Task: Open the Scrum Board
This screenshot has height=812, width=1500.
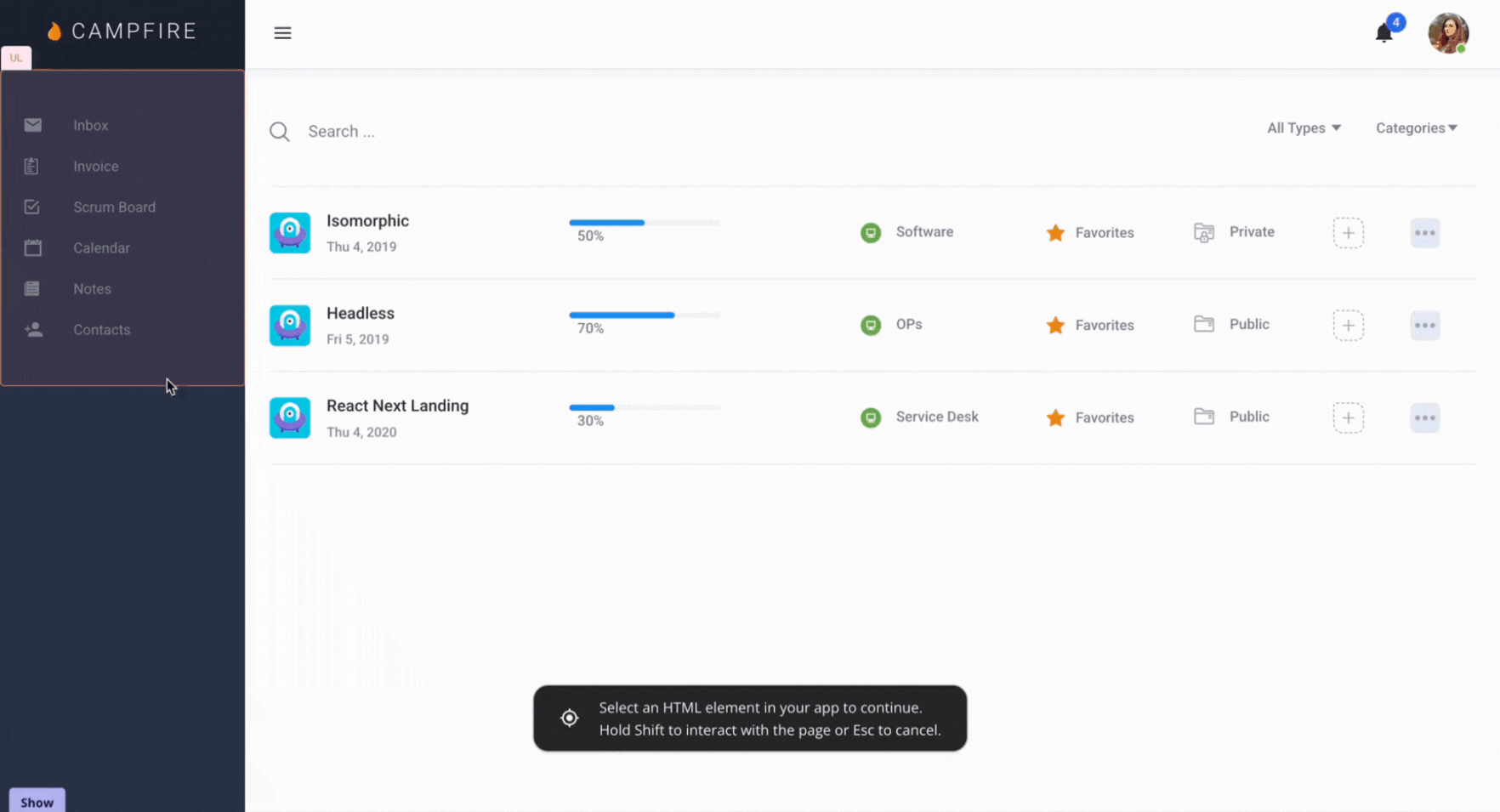Action: coord(114,207)
